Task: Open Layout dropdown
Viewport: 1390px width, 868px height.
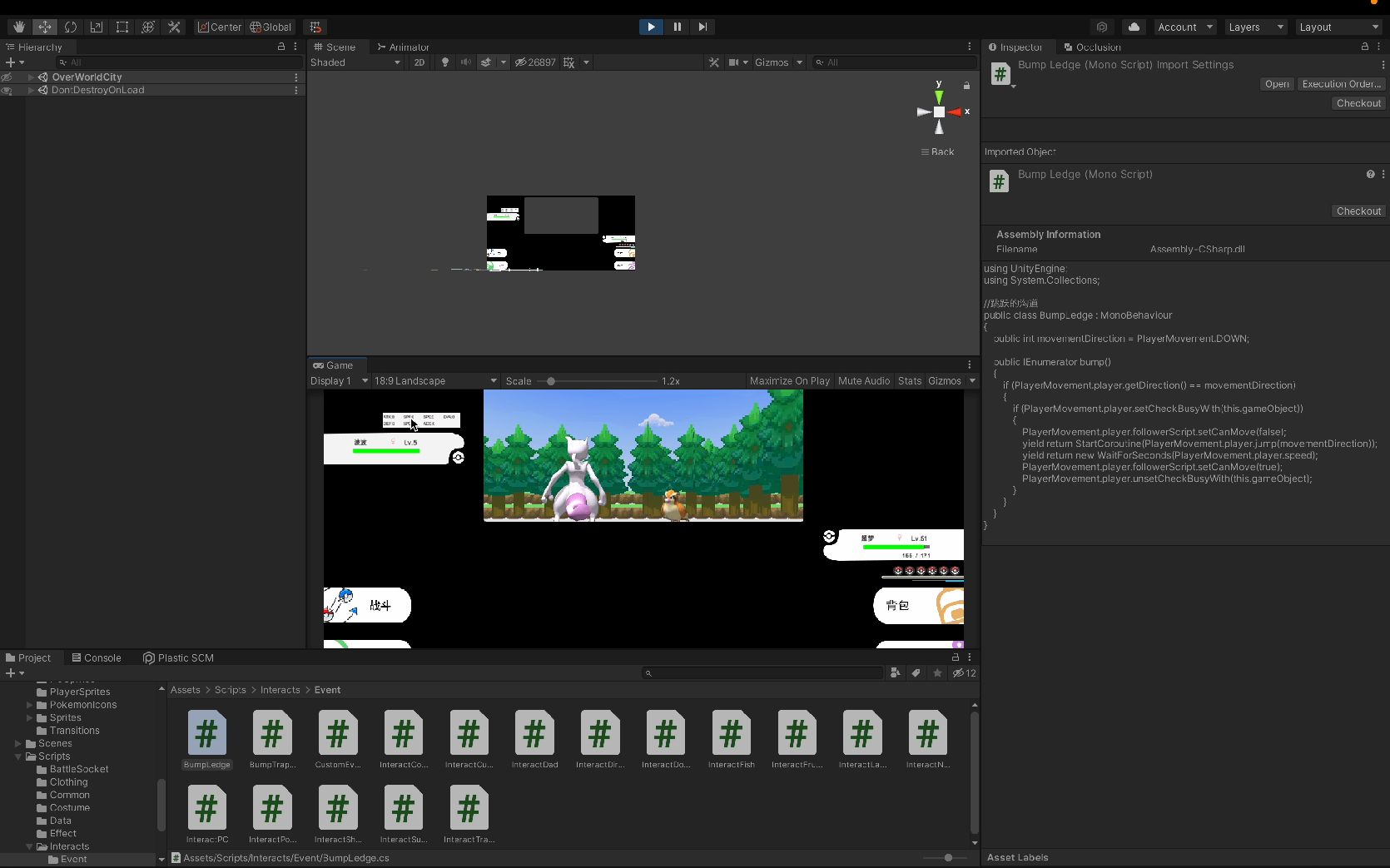Action: pyautogui.click(x=1338, y=27)
